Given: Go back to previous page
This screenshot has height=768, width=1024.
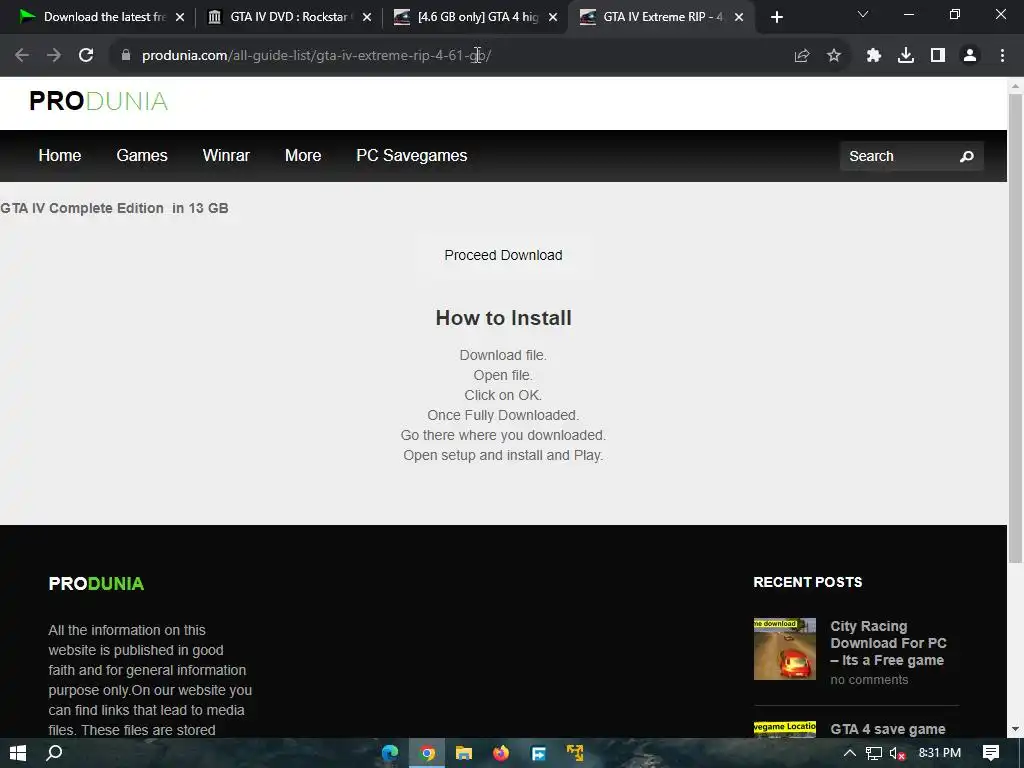Looking at the screenshot, I should 22,56.
